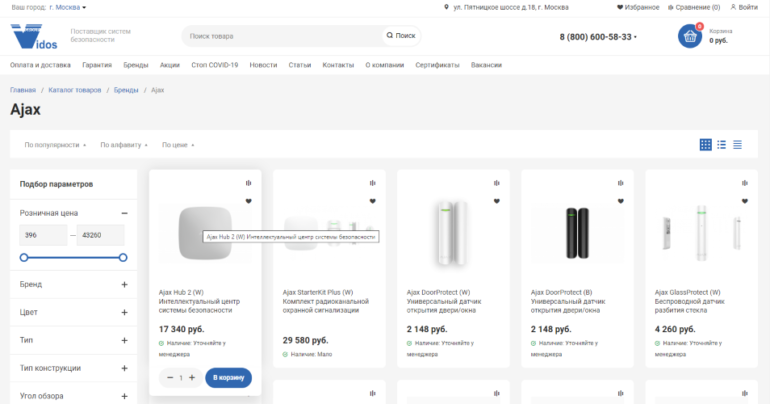Viewport: 770px width, 404px height.
Task: Open the city selector г. Москва
Action: [x=68, y=7]
